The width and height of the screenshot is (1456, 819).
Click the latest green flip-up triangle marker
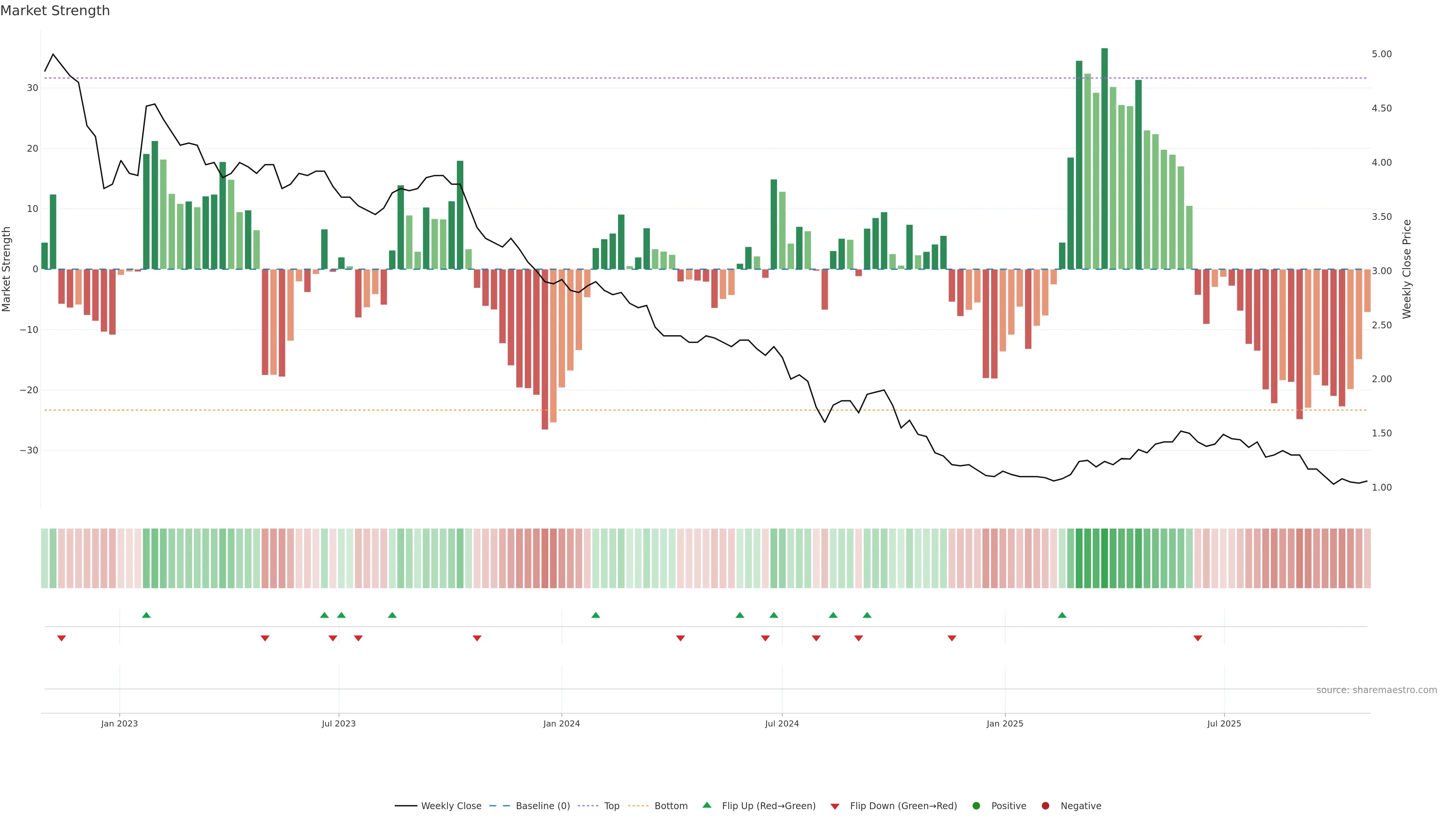(x=1062, y=615)
